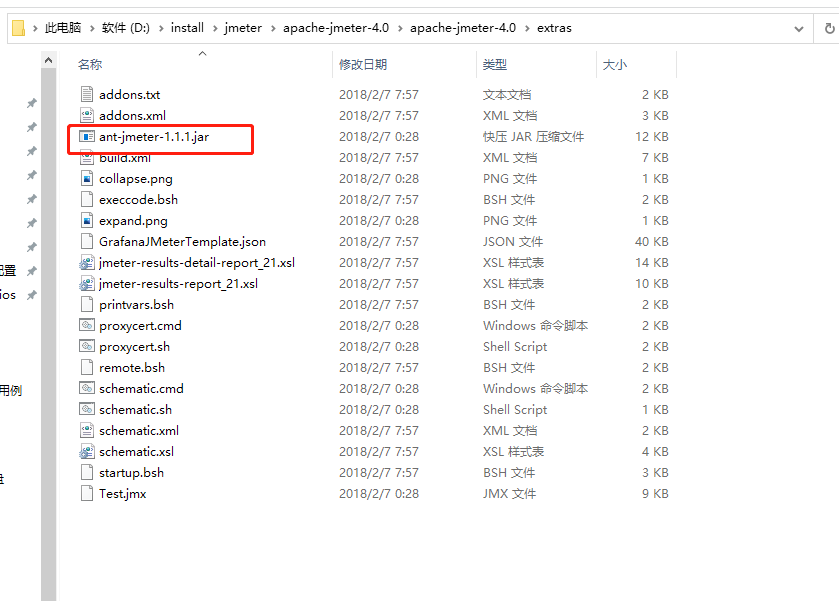Click the schematic.xsl file icon
This screenshot has height=601, width=839.
87,451
